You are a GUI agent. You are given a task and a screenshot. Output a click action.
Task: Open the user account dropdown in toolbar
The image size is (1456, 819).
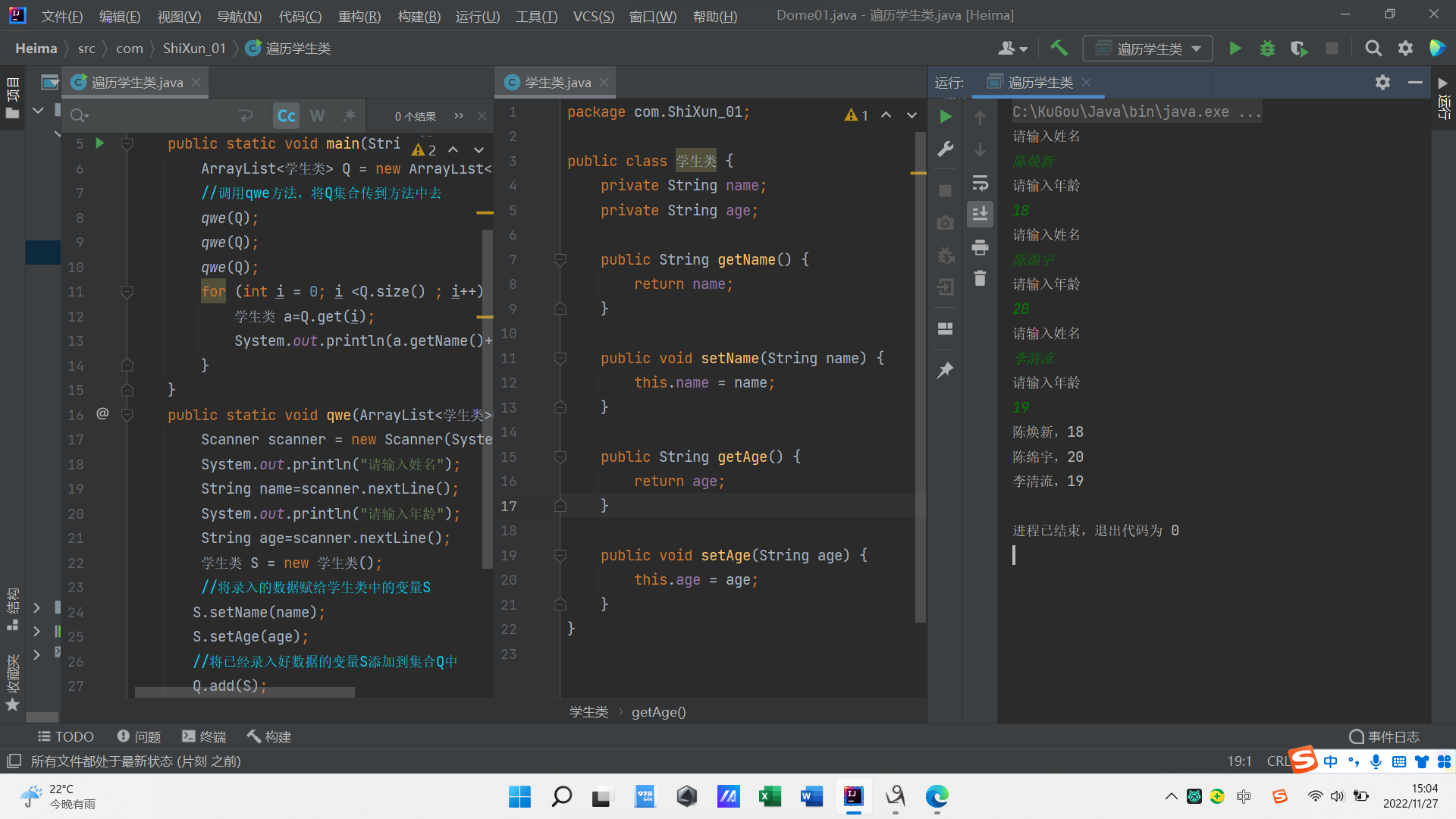(1012, 49)
